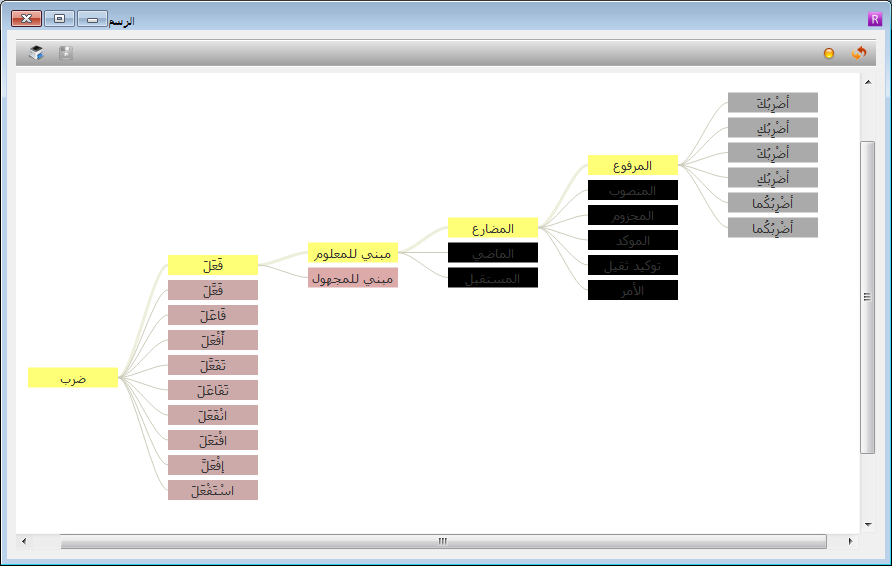Click the اسْتَفْعَلَ verb pattern node
The image size is (892, 566).
[213, 490]
